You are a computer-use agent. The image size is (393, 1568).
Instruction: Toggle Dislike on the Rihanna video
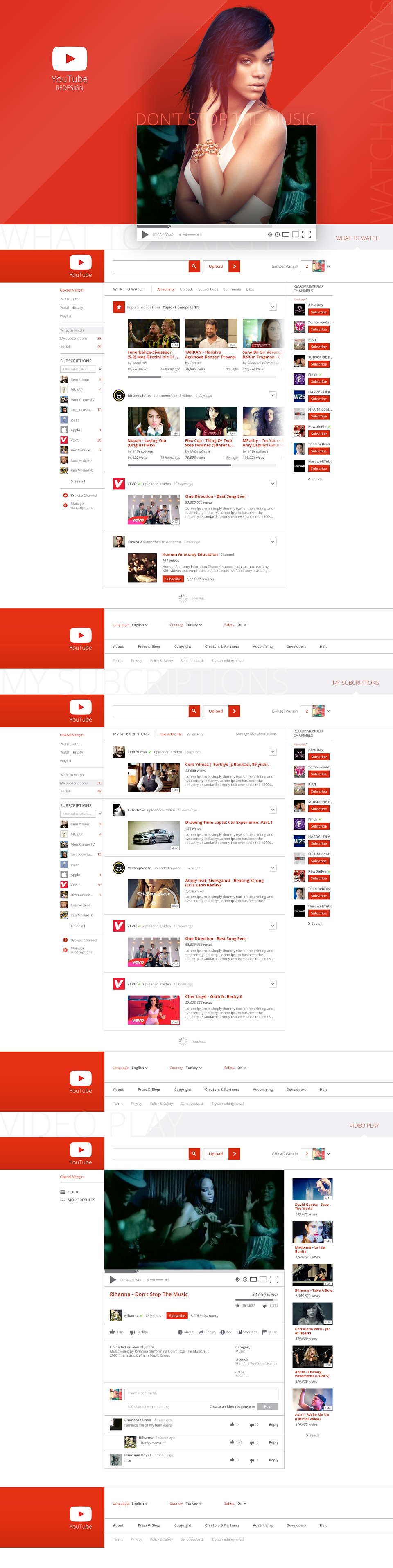(x=139, y=1332)
